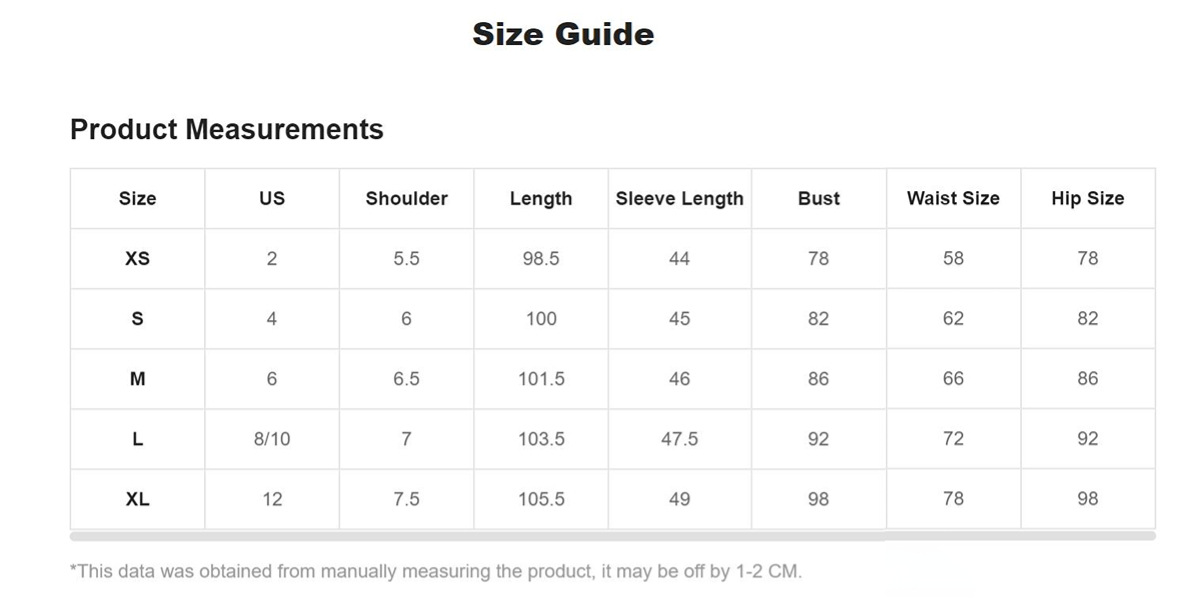Select the Waist Size header cell

[953, 198]
